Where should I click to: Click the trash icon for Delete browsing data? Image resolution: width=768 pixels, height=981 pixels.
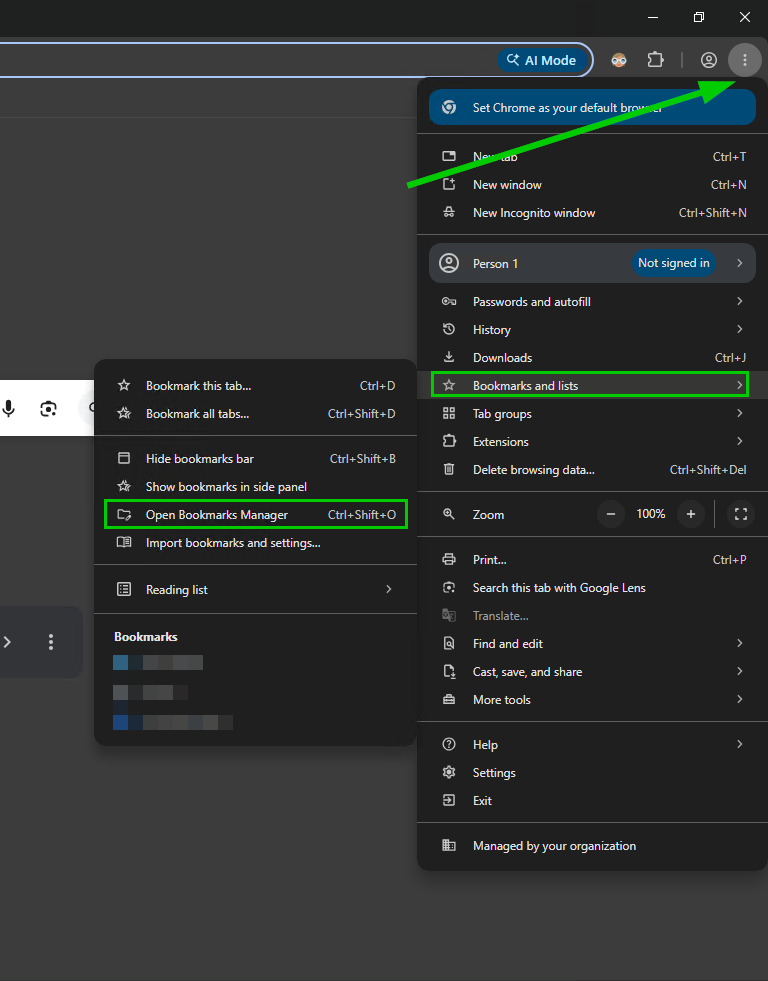[449, 469]
